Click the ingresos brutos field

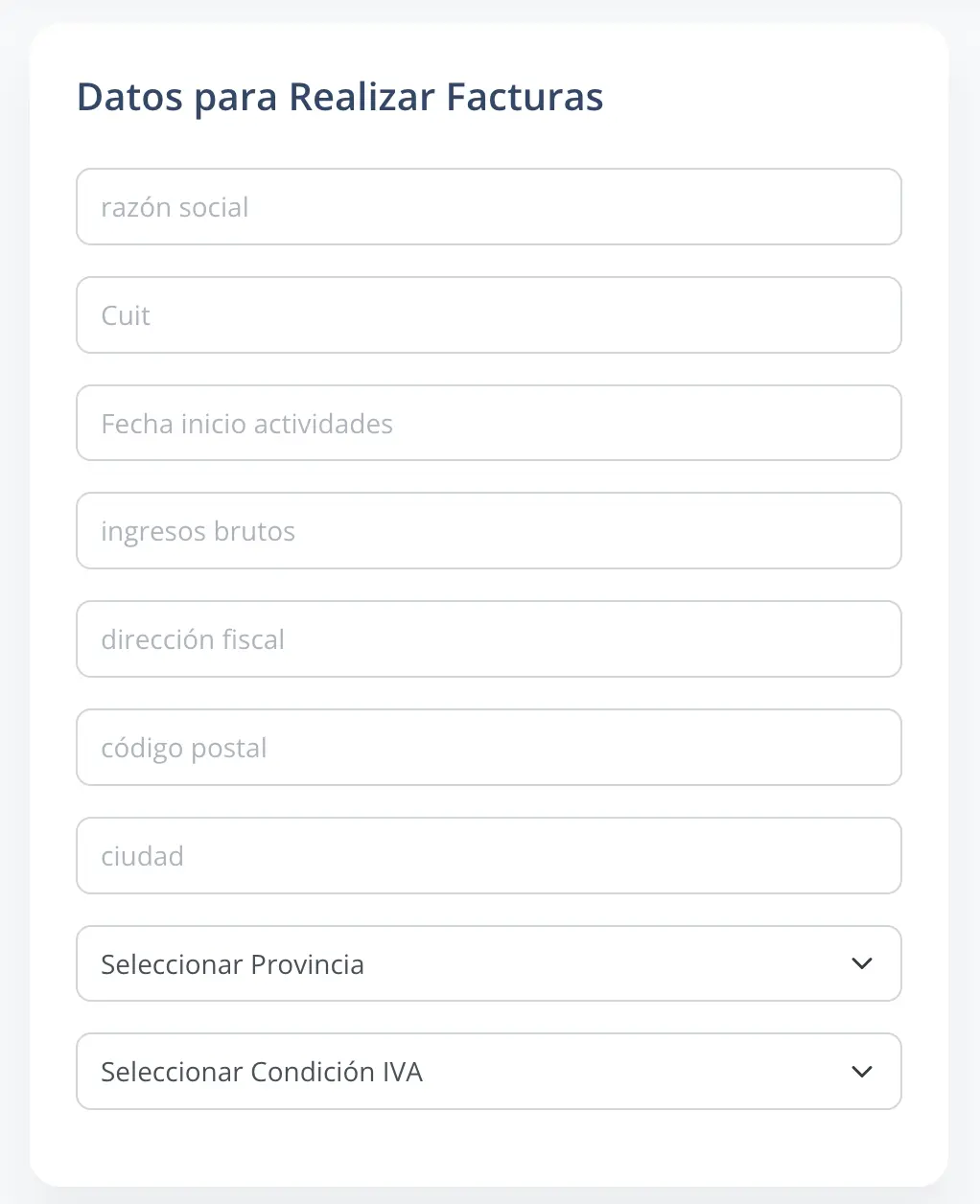[x=489, y=530]
